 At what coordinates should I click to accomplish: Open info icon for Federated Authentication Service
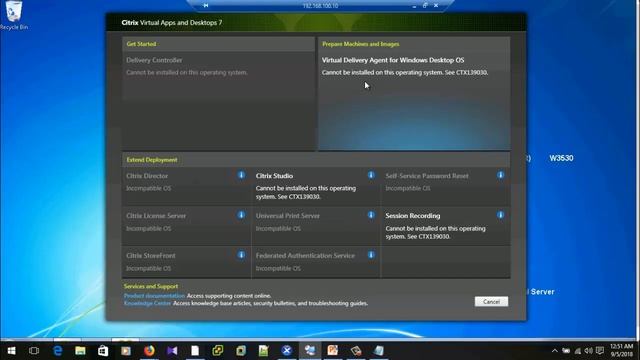point(371,255)
